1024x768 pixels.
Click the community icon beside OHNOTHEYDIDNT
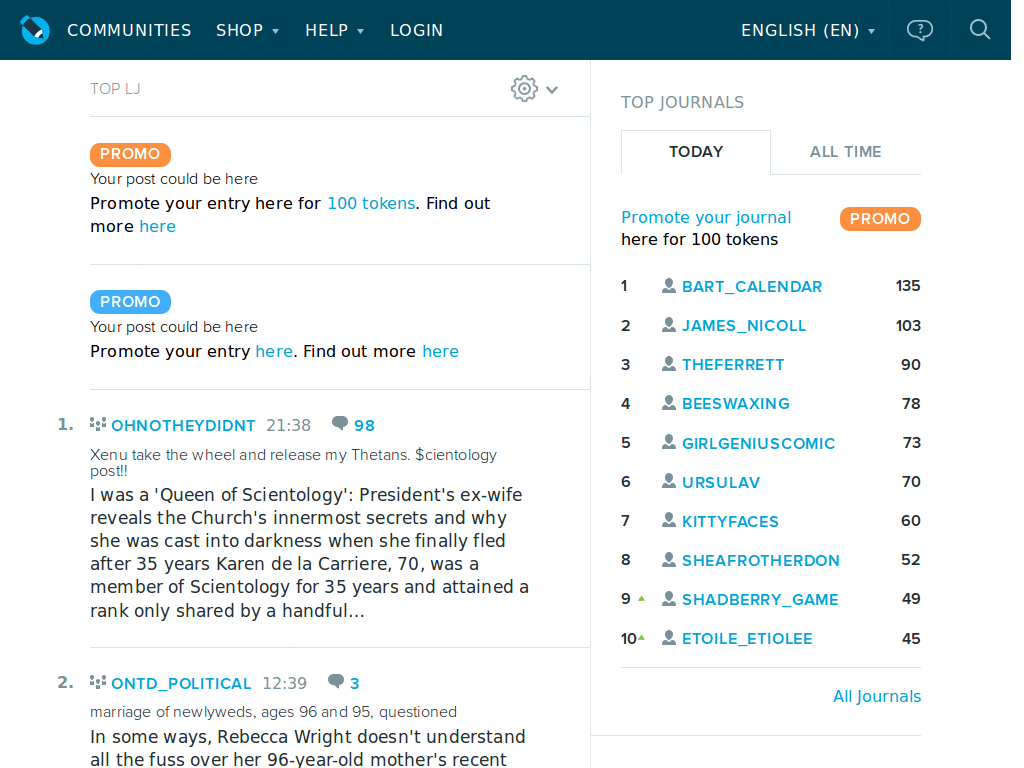click(x=97, y=424)
